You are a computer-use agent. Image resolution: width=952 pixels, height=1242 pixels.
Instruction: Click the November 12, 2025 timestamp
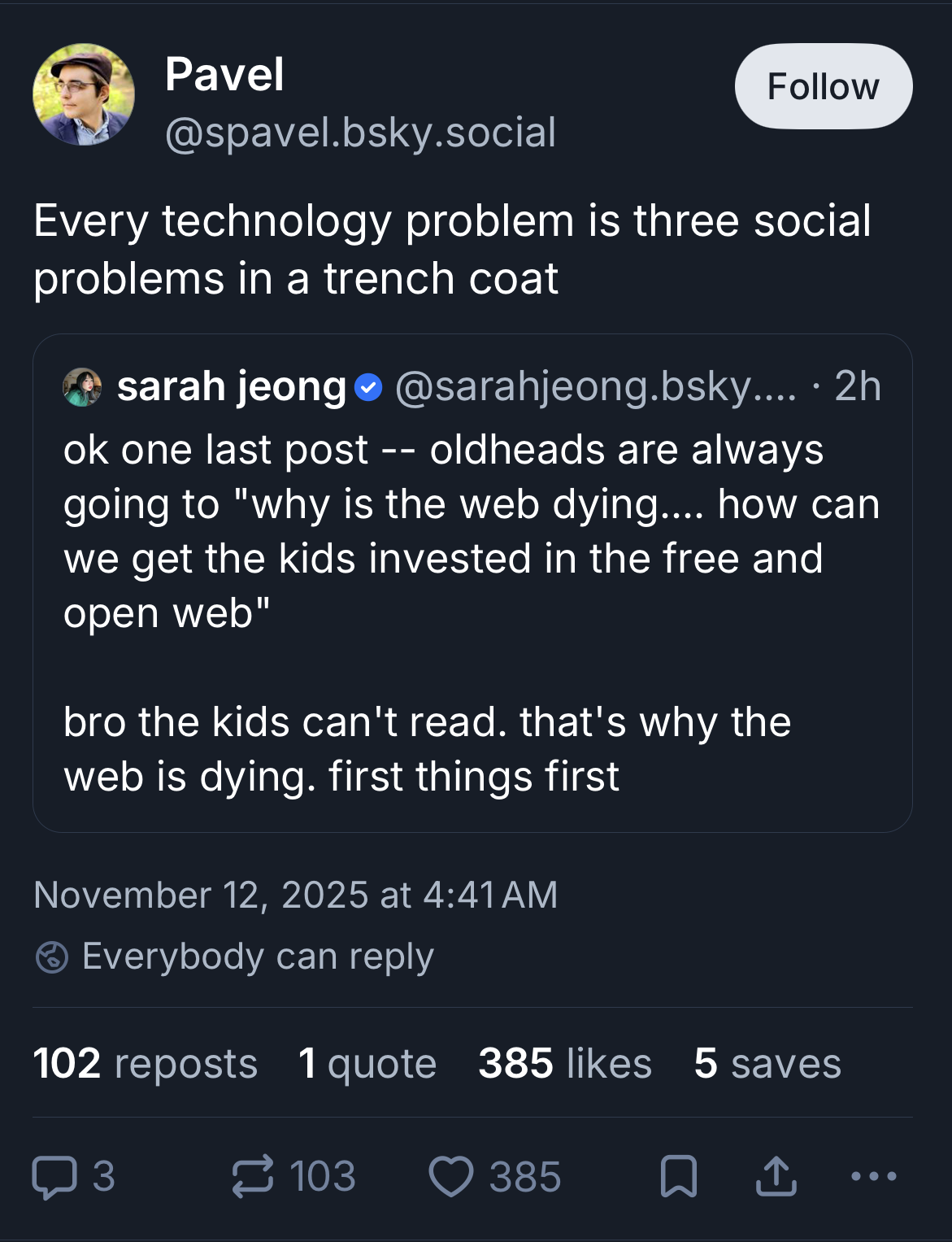pos(296,895)
